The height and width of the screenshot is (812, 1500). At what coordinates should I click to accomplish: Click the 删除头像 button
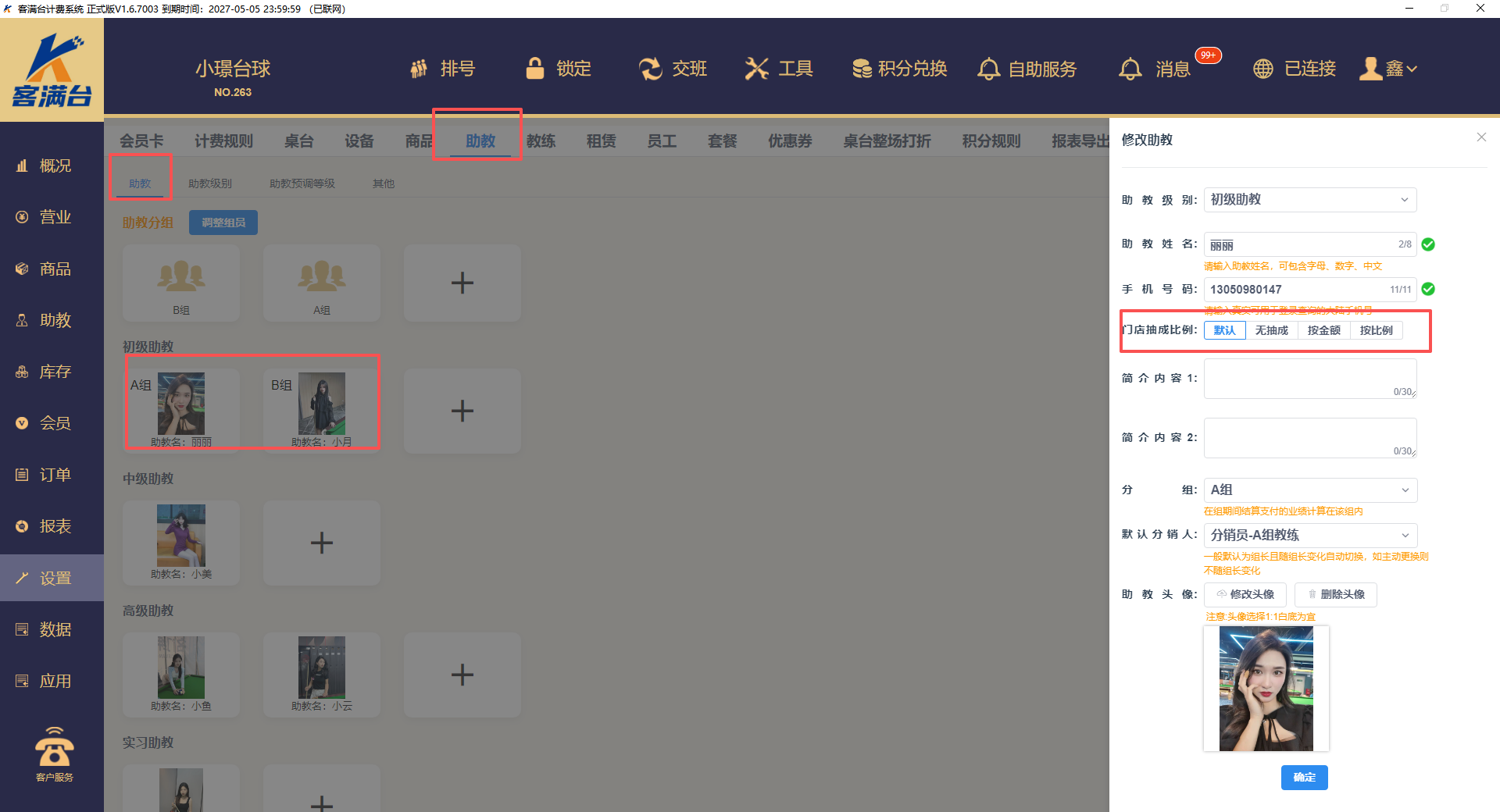pyautogui.click(x=1335, y=594)
